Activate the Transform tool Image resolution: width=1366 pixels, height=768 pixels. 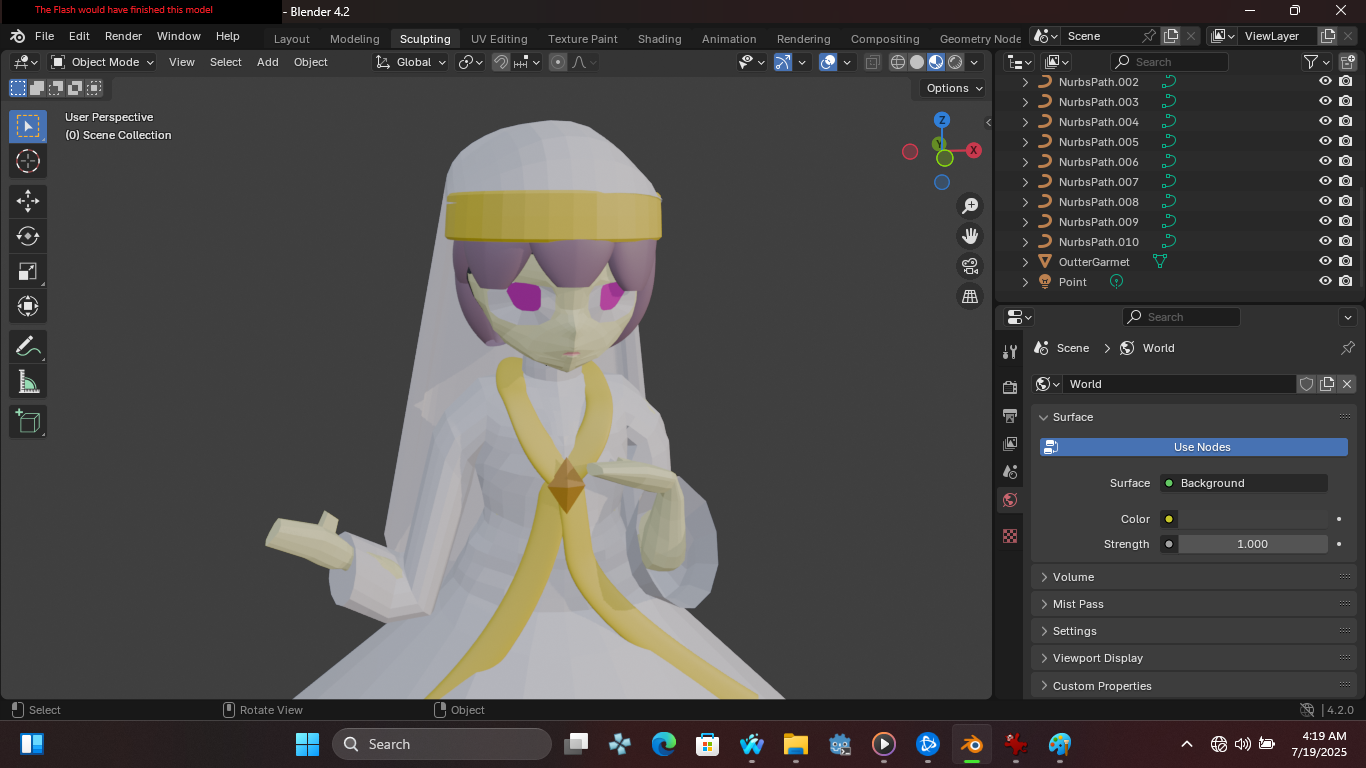(28, 306)
